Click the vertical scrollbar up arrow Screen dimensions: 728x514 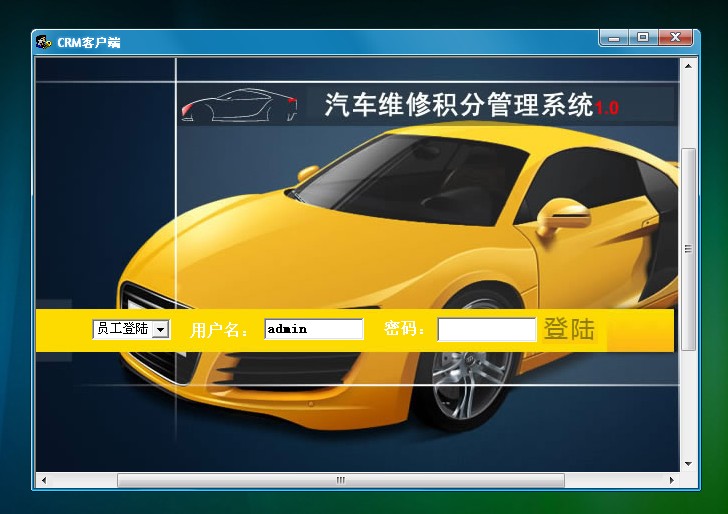[688, 66]
